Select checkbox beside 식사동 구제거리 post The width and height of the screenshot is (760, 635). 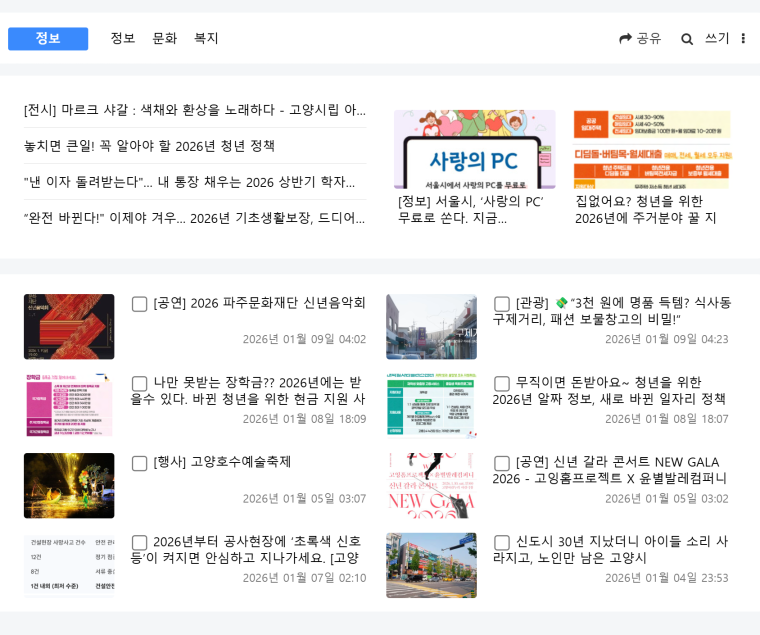[502, 304]
